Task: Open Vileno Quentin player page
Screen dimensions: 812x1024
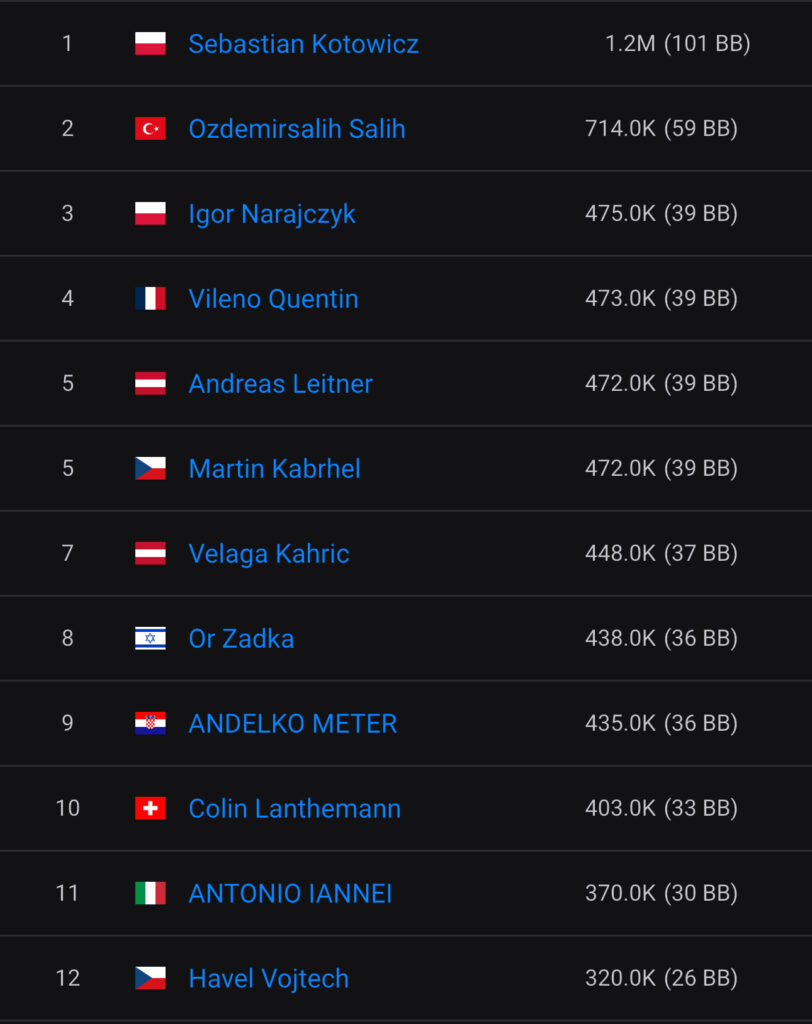Action: (273, 299)
